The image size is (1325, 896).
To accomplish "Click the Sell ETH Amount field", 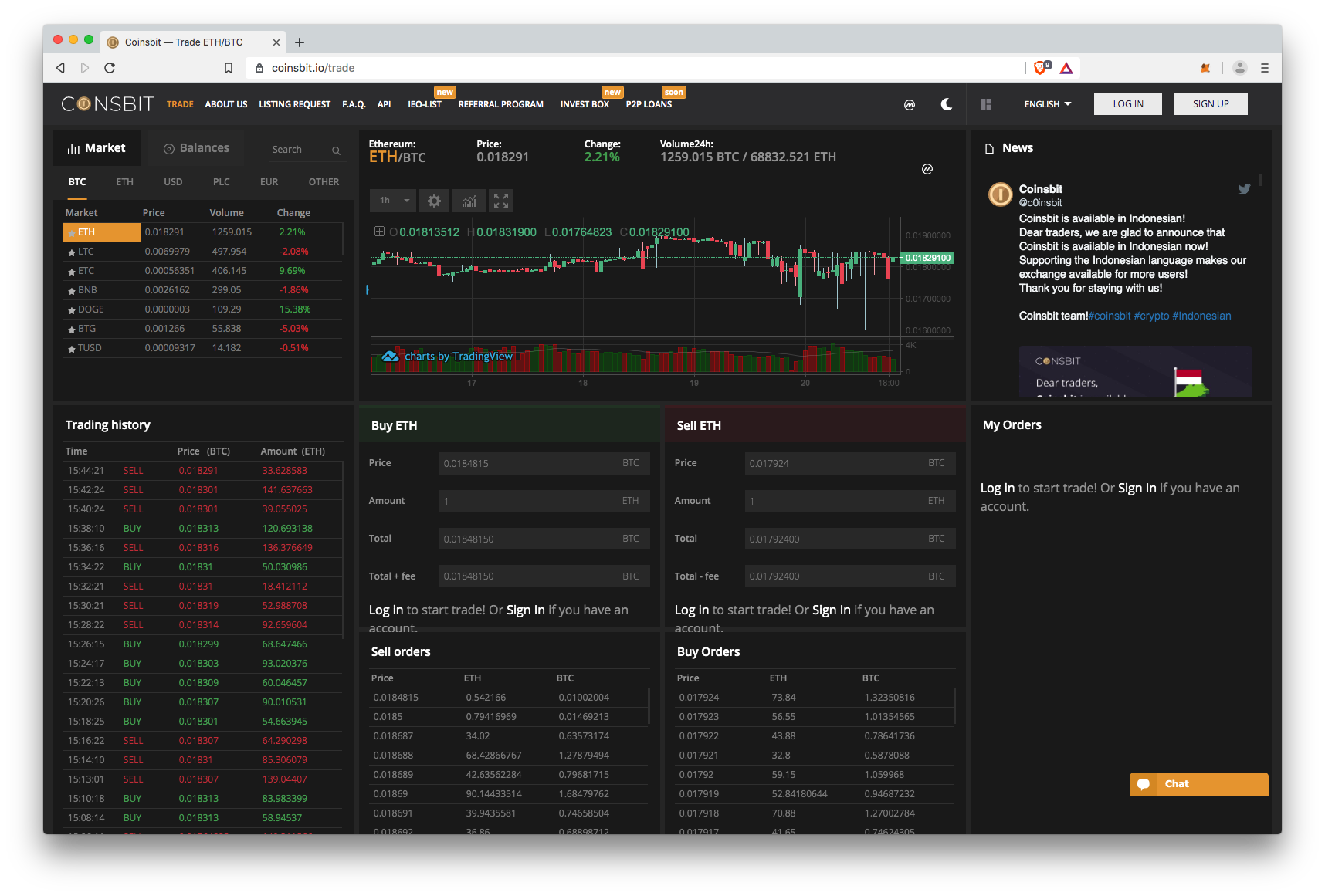I will click(850, 501).
